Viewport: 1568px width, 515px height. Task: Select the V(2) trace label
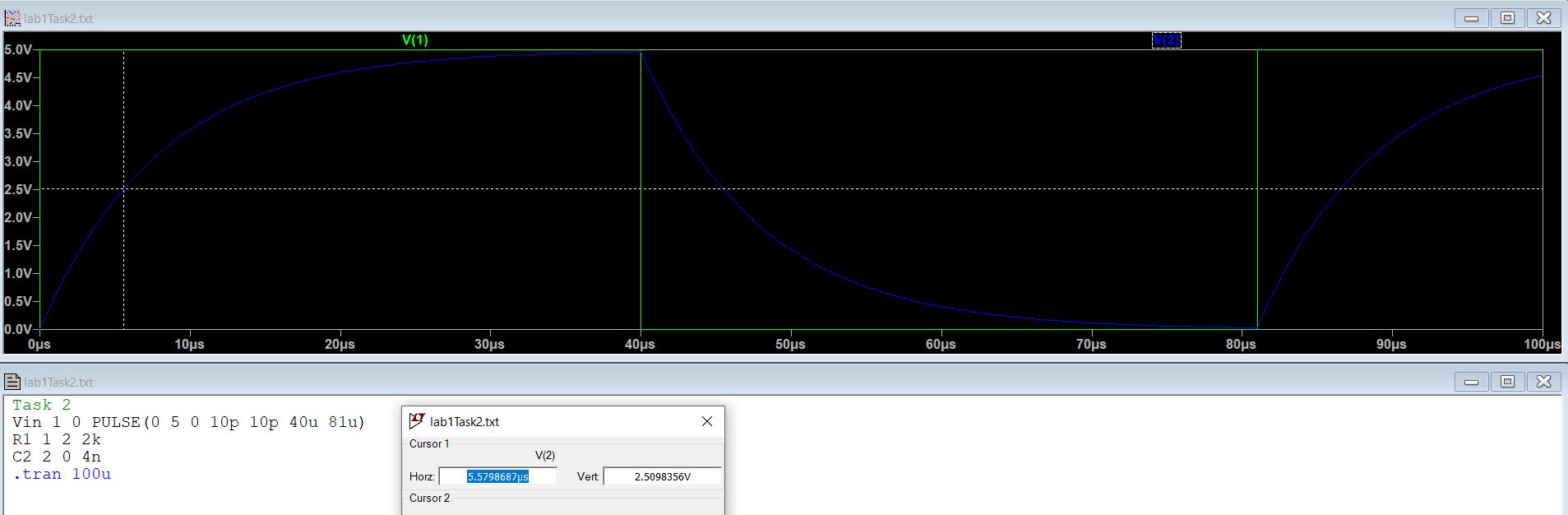1166,40
